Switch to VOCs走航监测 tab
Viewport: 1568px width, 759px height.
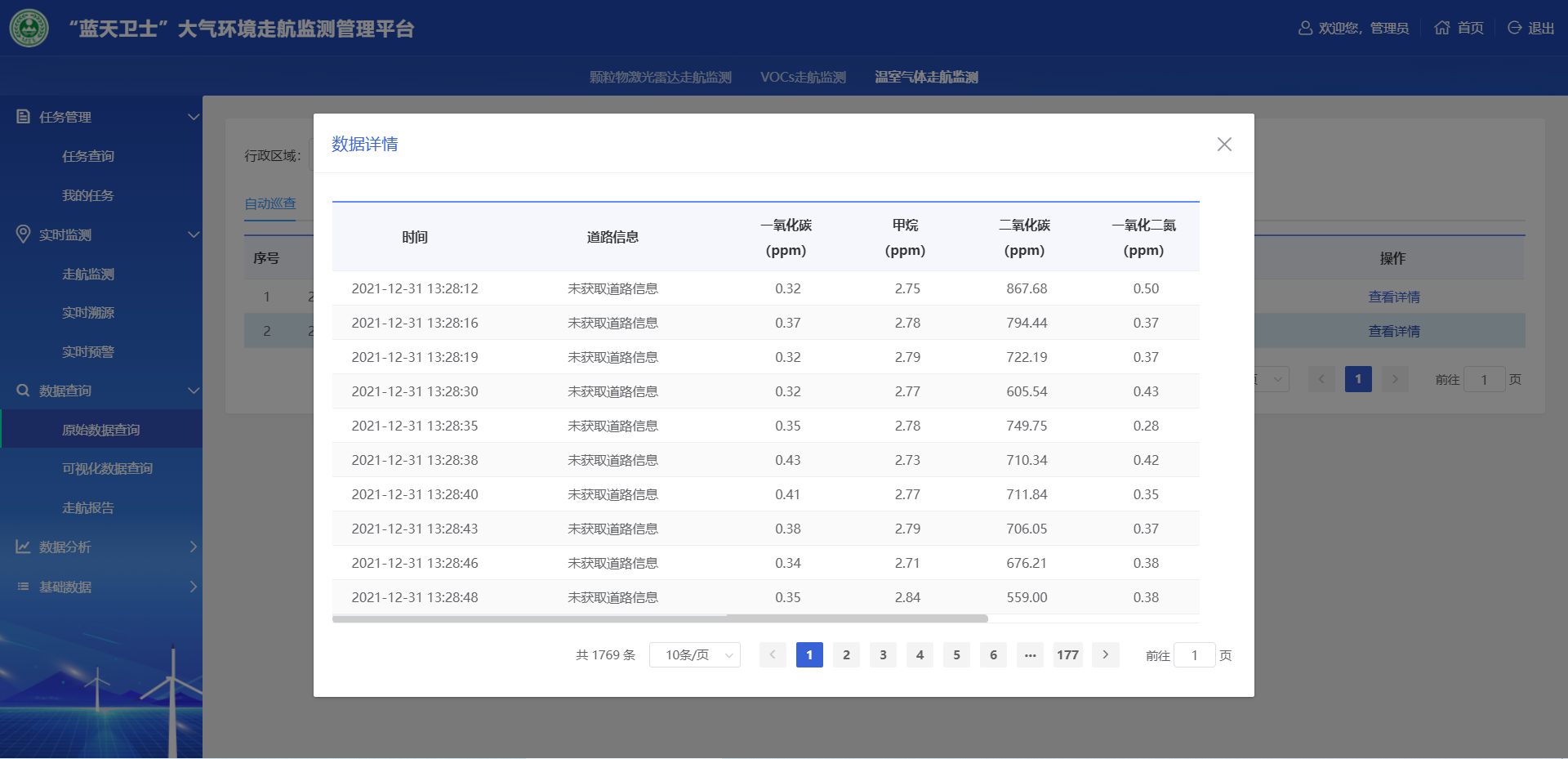pos(803,77)
